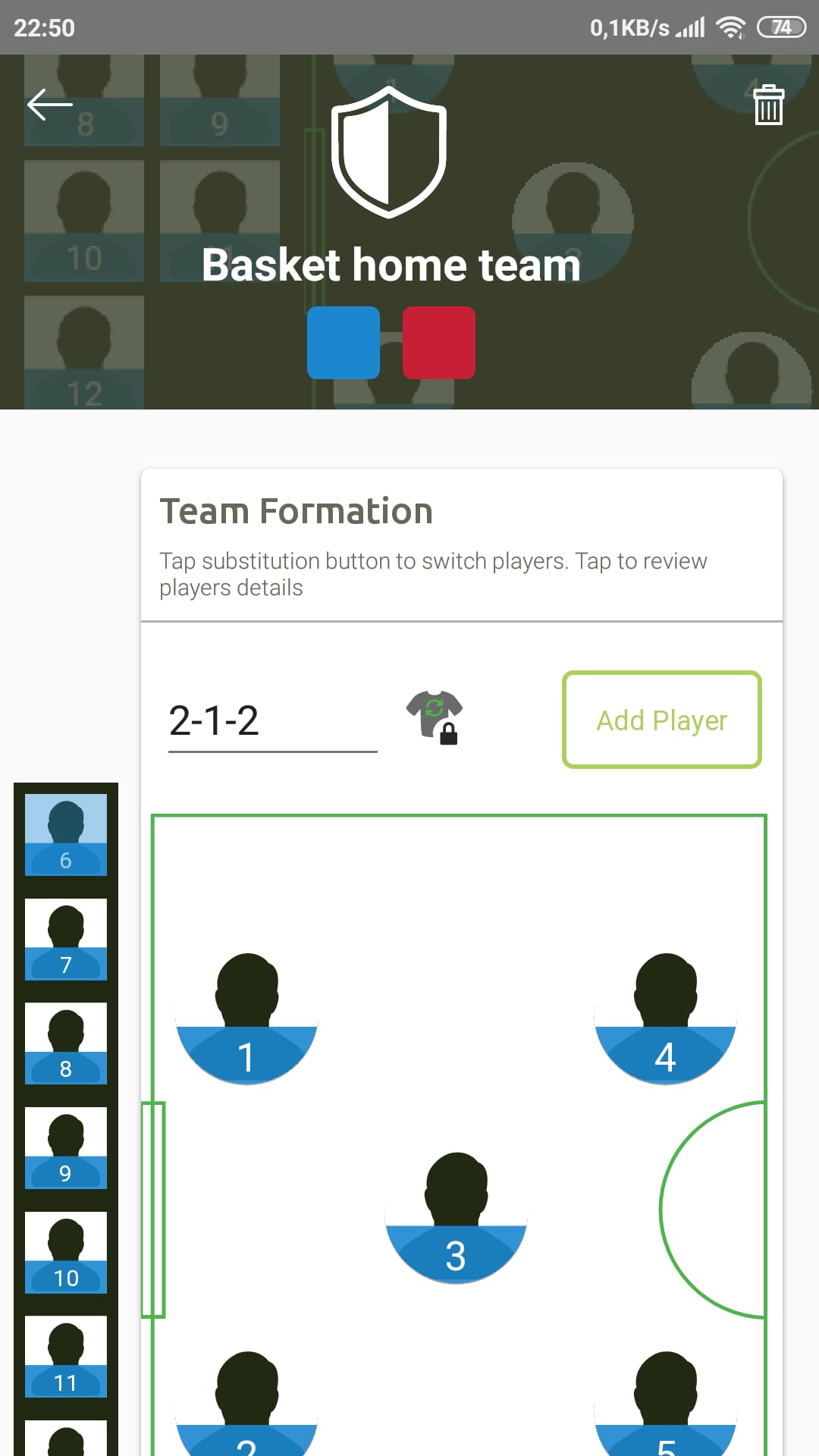Choose bench player 10 thumbnail
819x1456 pixels.
pos(66,1253)
